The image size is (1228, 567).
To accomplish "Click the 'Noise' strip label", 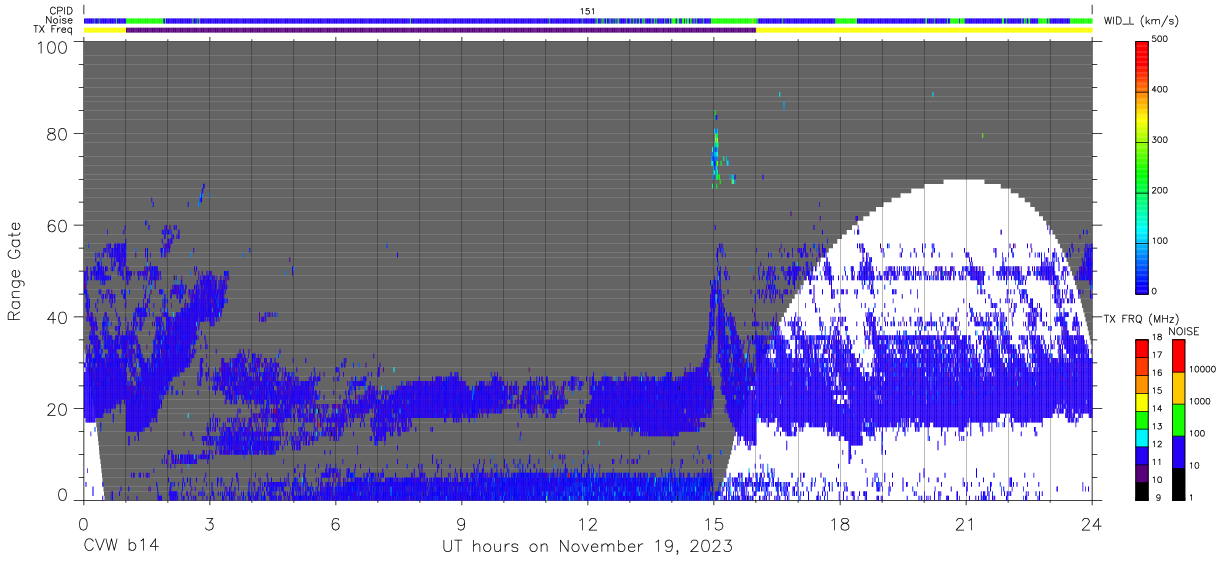I will [x=59, y=20].
